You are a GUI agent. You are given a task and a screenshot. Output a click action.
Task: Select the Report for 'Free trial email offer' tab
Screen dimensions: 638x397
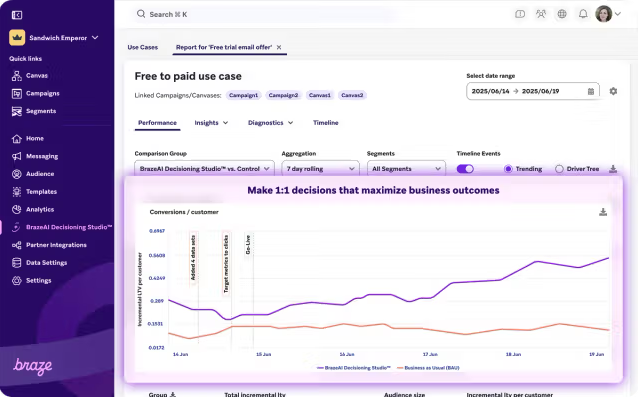224,47
